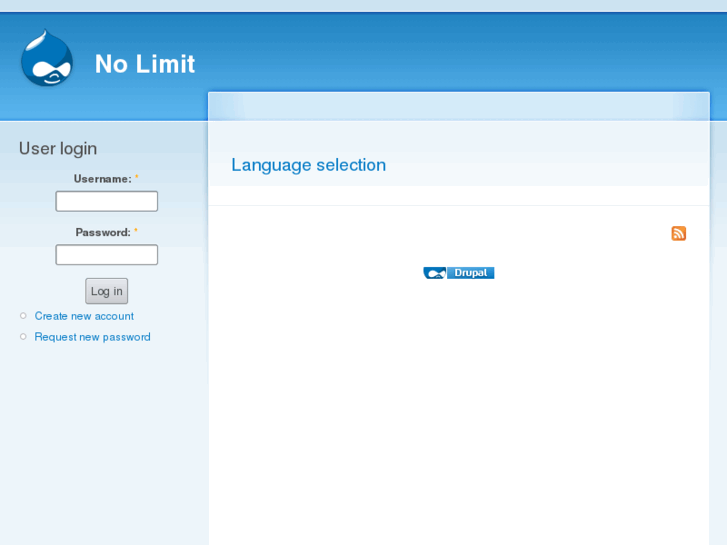
Task: Open the orange RSS feed icon
Action: [678, 233]
